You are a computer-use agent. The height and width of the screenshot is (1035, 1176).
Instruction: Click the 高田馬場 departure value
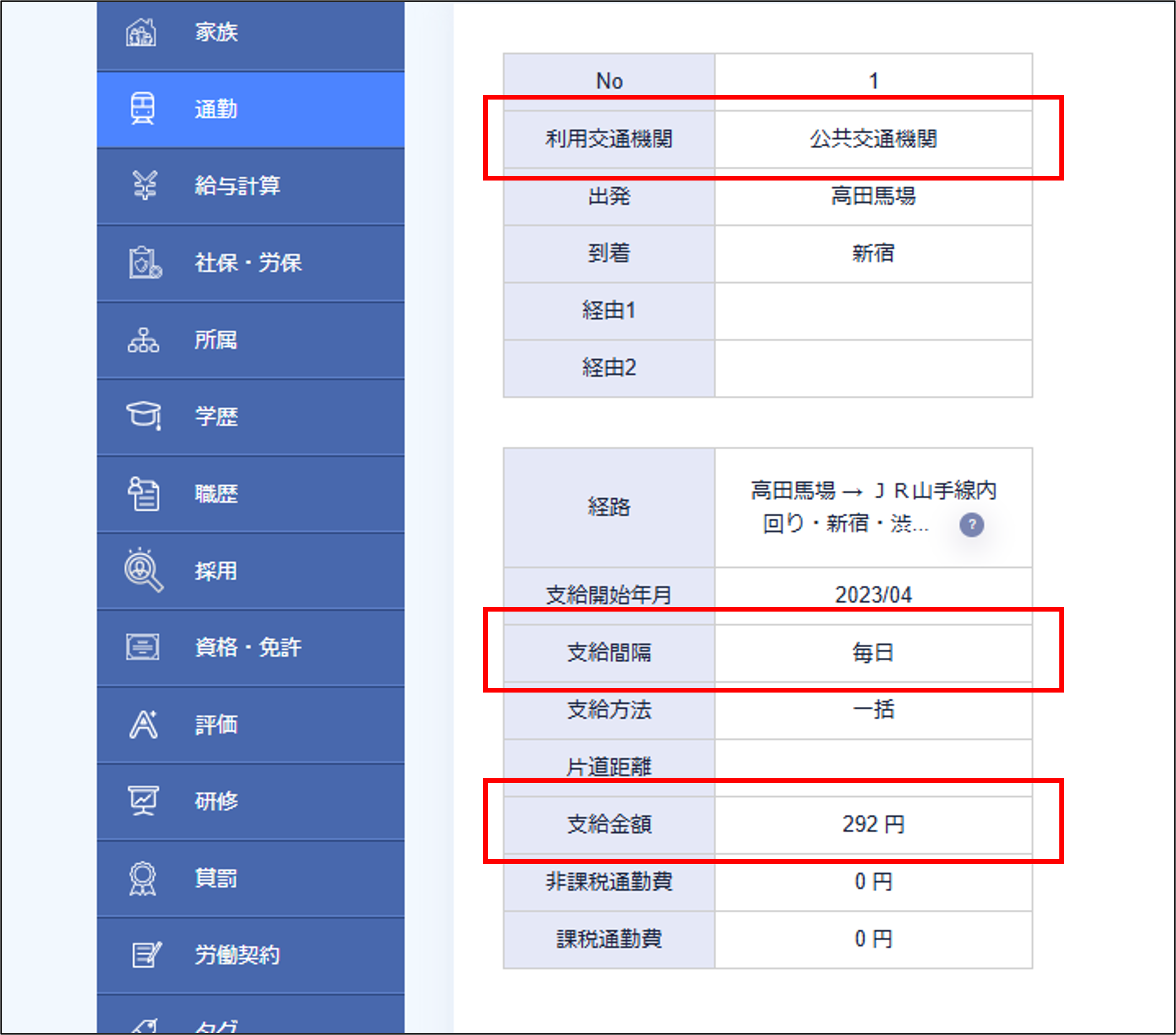click(x=873, y=196)
